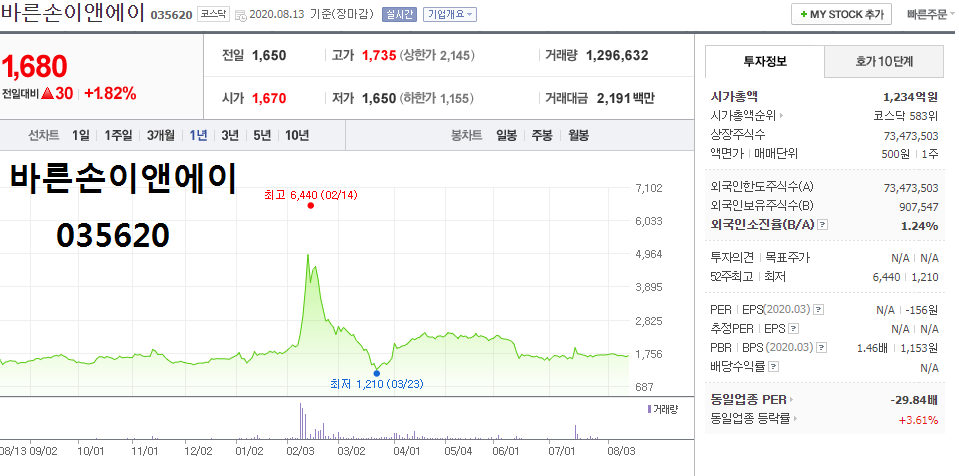This screenshot has width=959, height=476.
Task: Click help icon next to 배당수익률
Action: coord(774,366)
